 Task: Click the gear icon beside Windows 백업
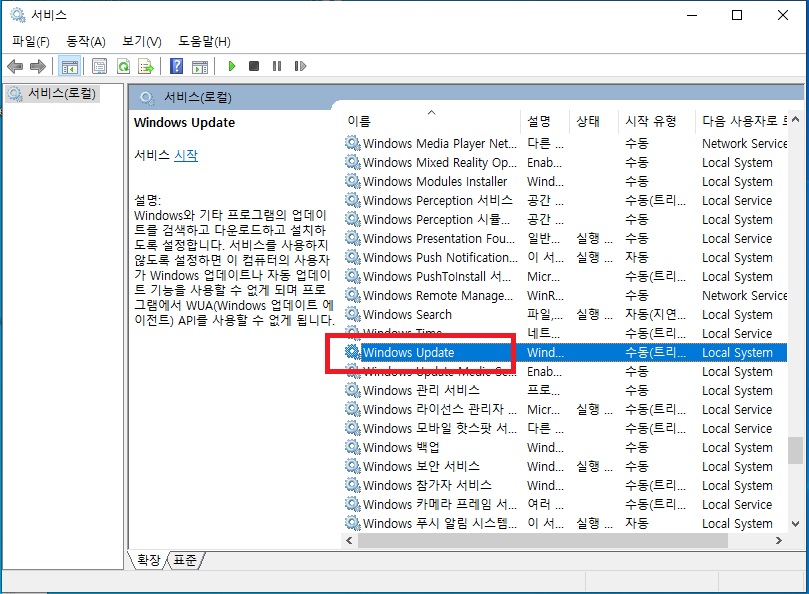353,447
